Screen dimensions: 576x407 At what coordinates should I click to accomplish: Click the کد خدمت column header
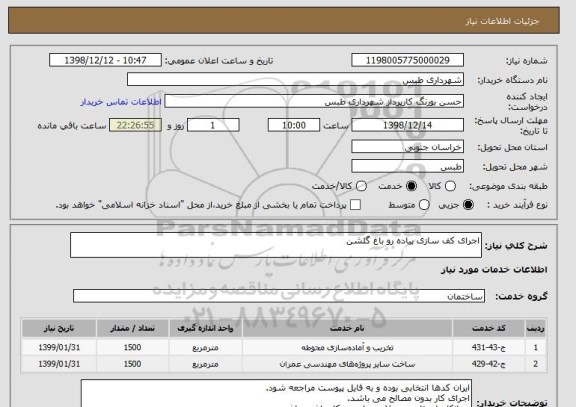point(489,328)
